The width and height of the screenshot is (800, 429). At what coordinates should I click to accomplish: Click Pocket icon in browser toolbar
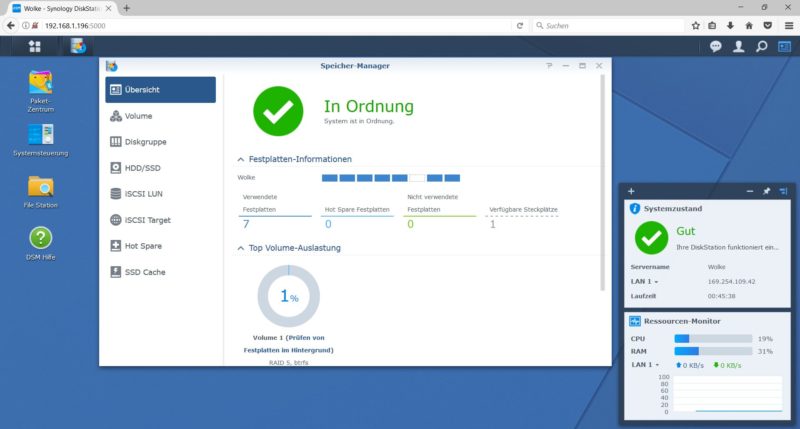pyautogui.click(x=768, y=26)
